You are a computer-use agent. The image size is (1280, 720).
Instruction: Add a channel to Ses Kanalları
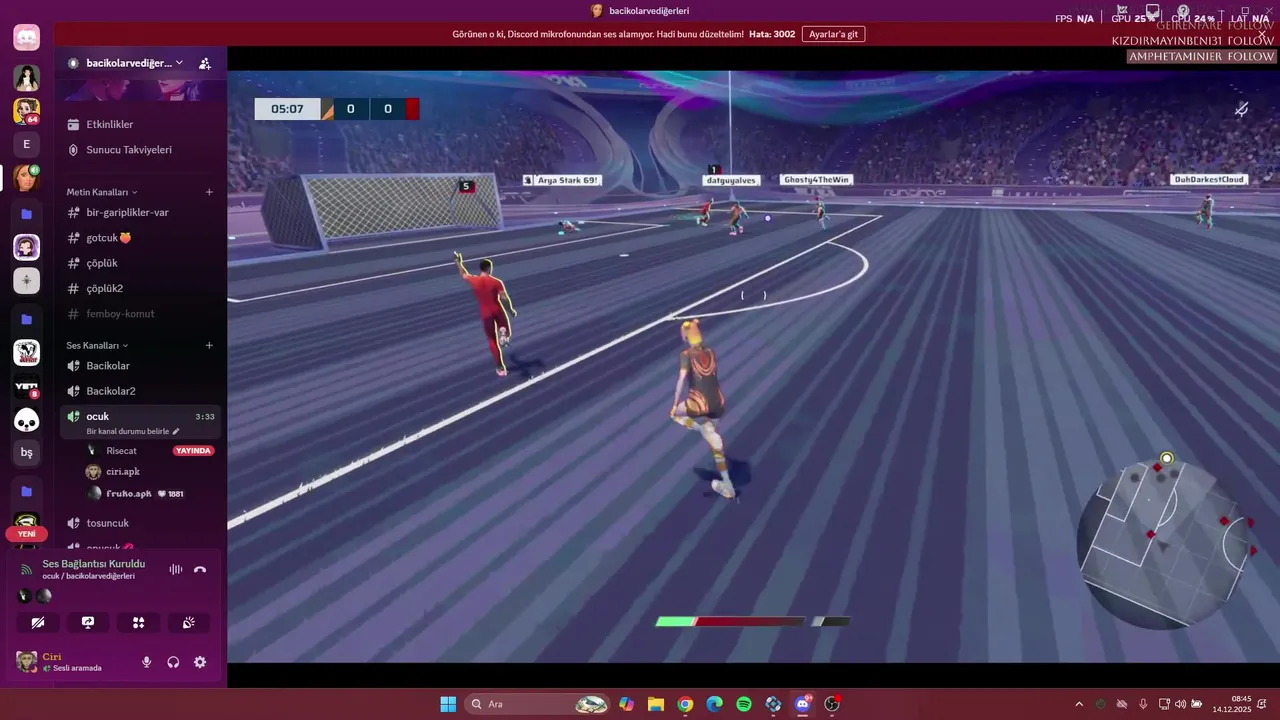pyautogui.click(x=209, y=346)
